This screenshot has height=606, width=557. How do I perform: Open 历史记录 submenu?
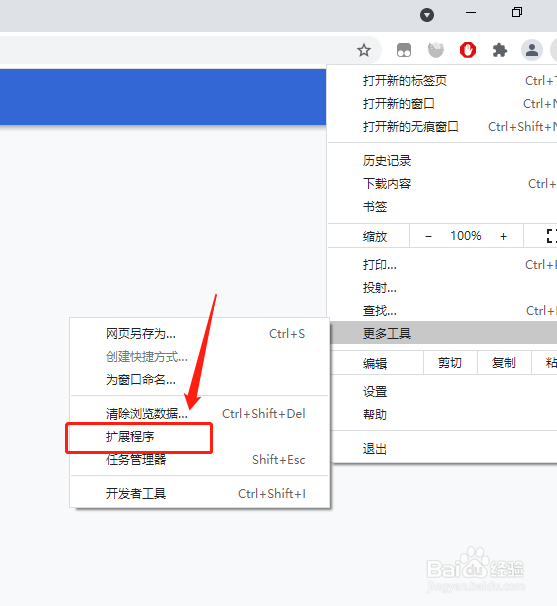coord(443,161)
